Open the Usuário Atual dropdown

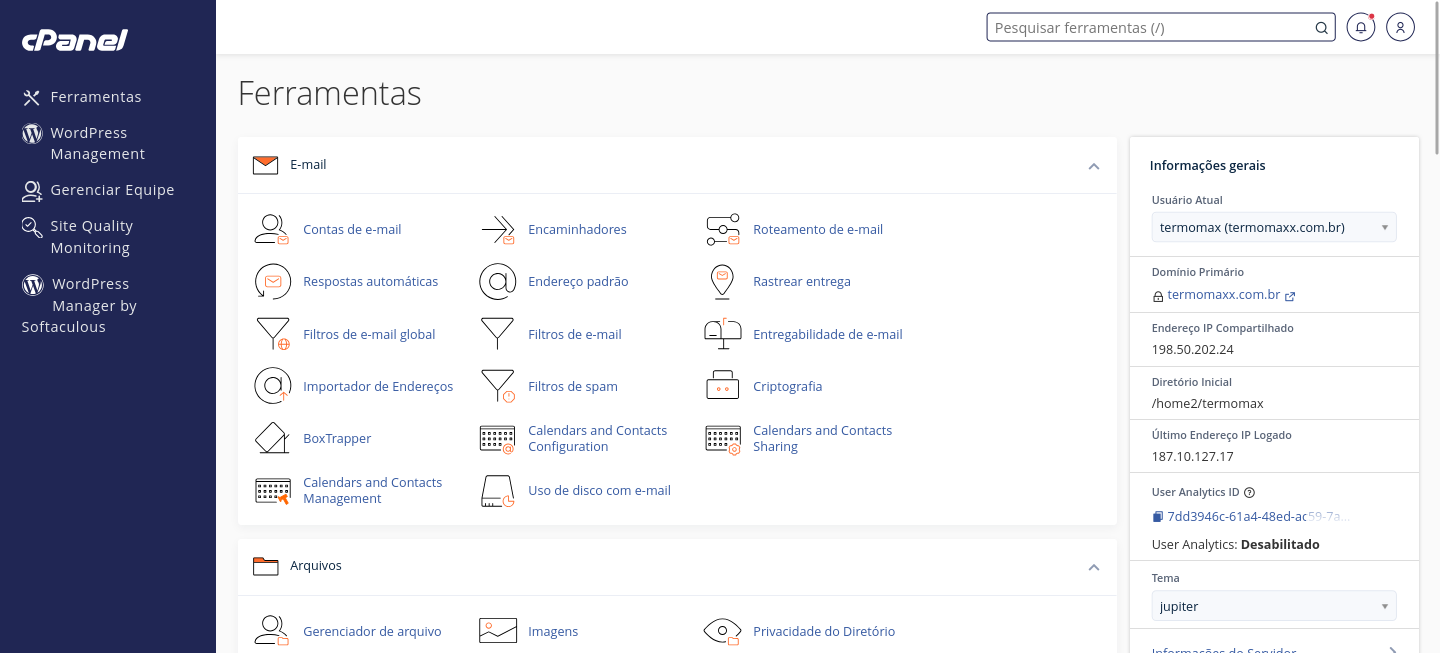[x=1273, y=227]
